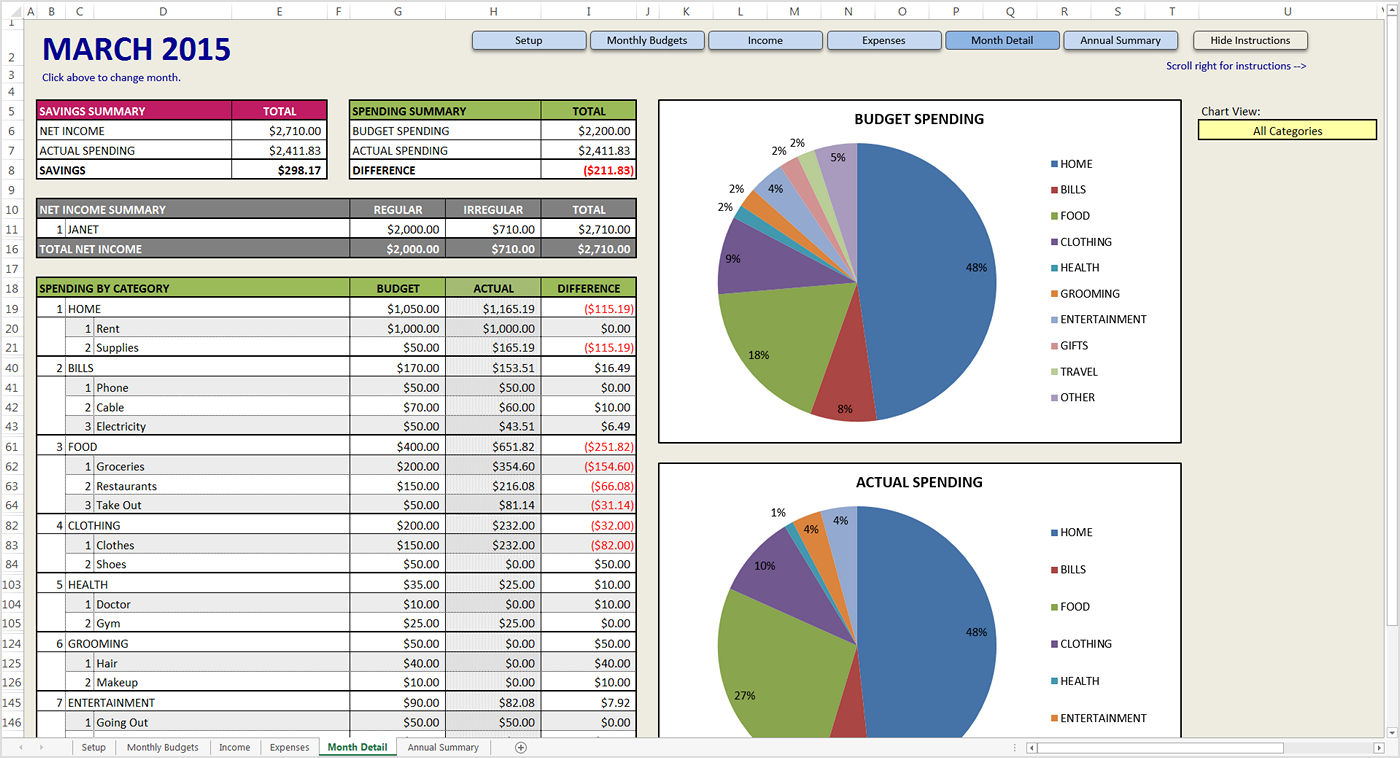
Task: Select the Supplies actual '$165.19' cell
Action: coord(494,348)
